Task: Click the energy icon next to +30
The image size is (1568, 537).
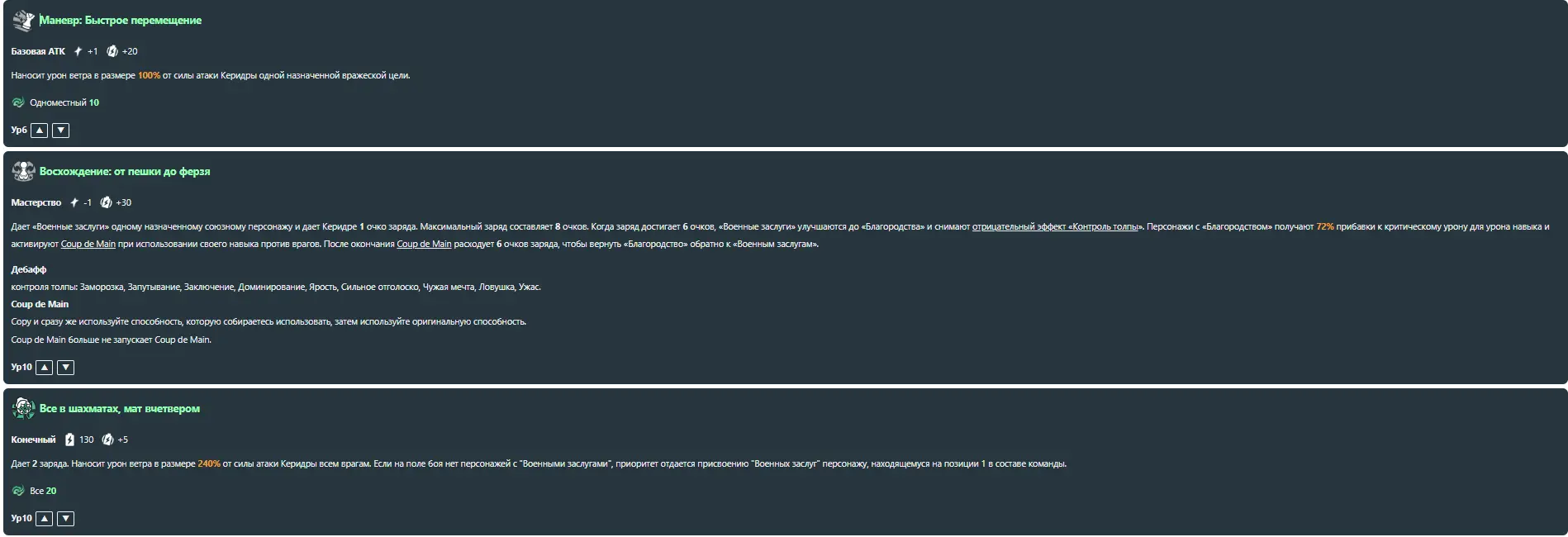Action: coord(106,202)
